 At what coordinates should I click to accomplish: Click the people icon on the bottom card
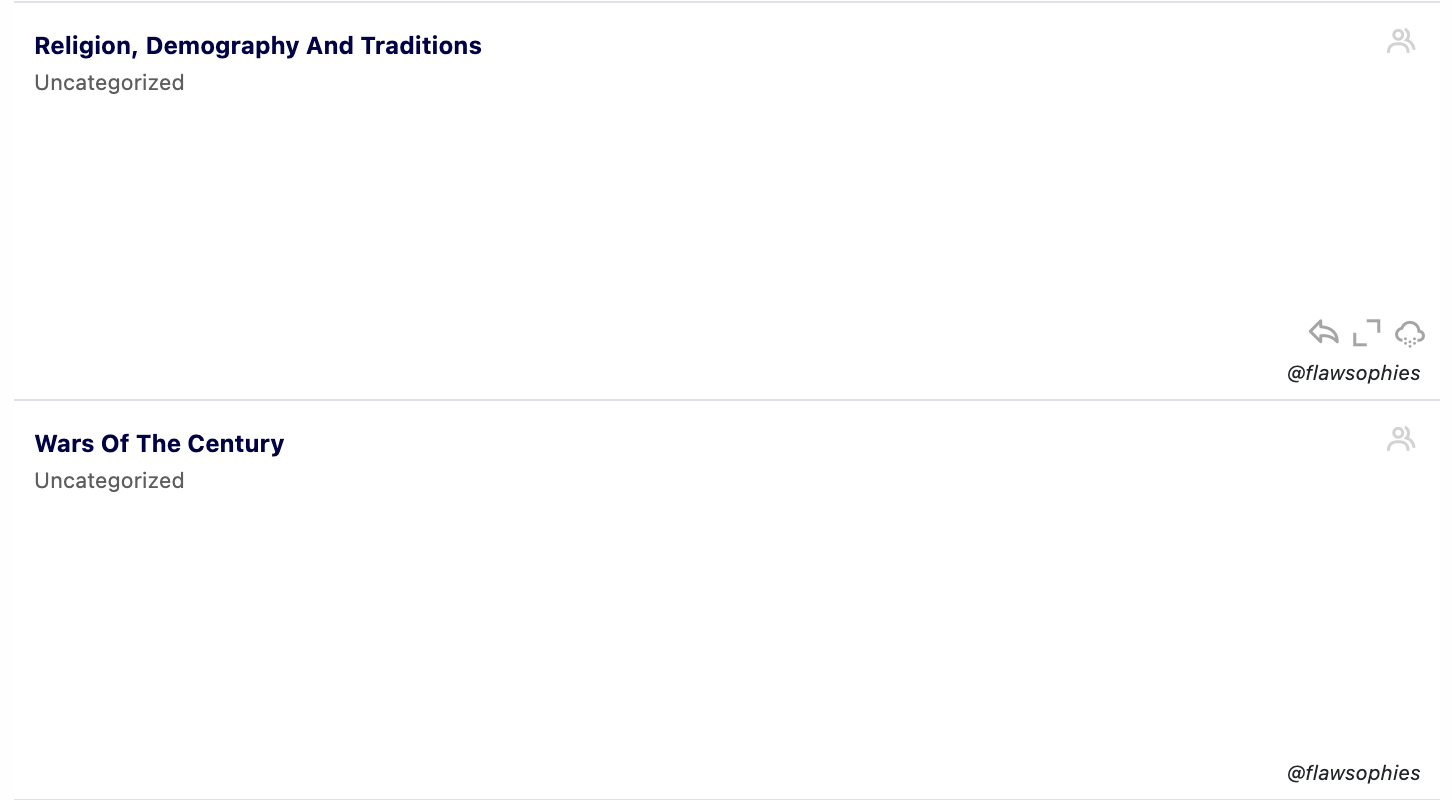coord(1401,439)
